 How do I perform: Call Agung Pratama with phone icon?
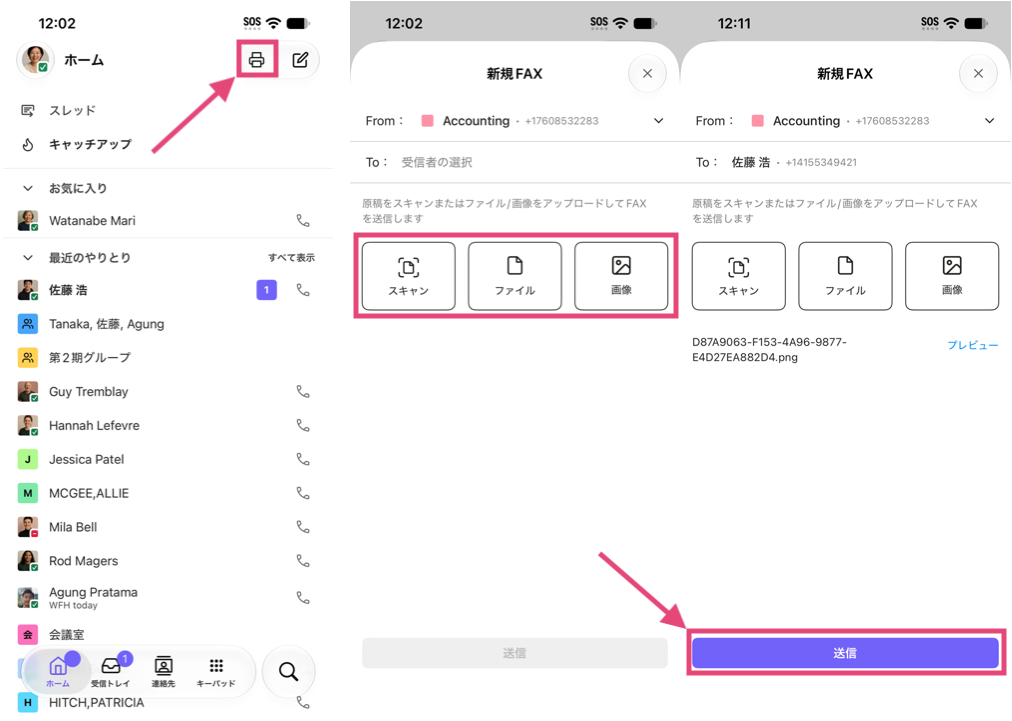pyautogui.click(x=303, y=598)
